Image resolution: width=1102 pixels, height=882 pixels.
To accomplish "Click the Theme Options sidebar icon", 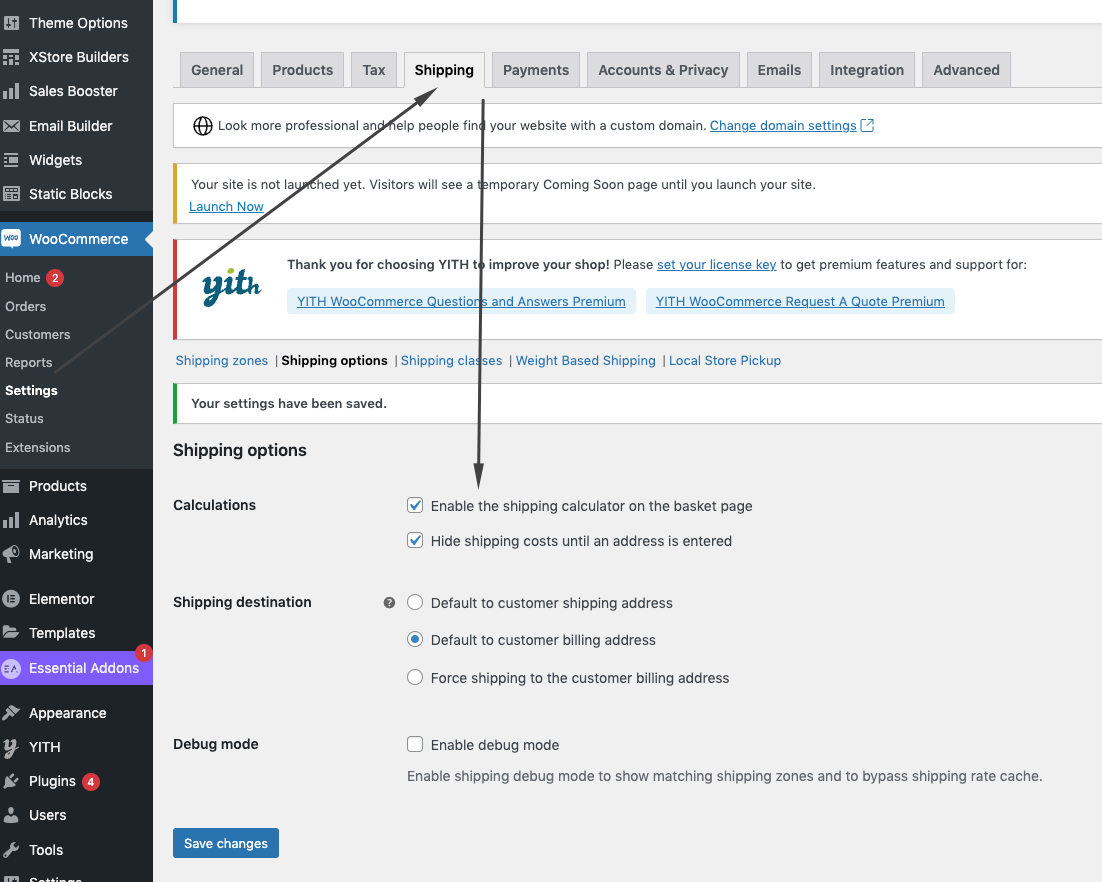I will [11, 23].
